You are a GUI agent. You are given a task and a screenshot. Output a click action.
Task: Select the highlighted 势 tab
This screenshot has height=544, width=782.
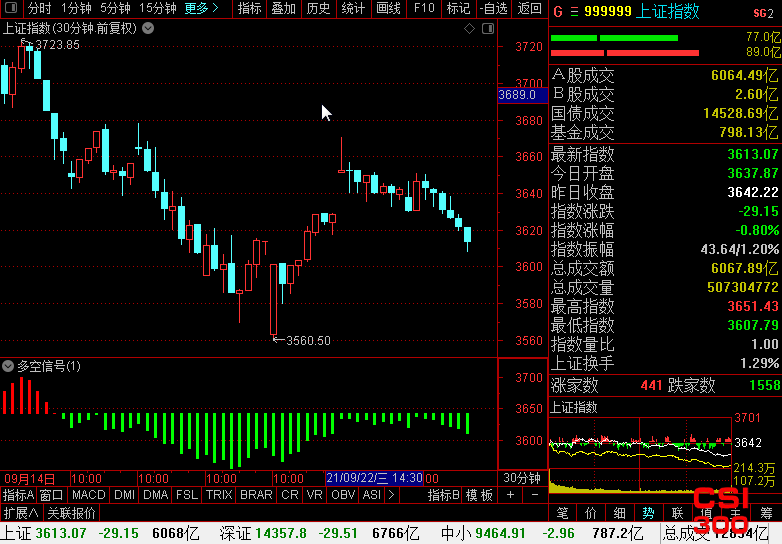tap(648, 513)
